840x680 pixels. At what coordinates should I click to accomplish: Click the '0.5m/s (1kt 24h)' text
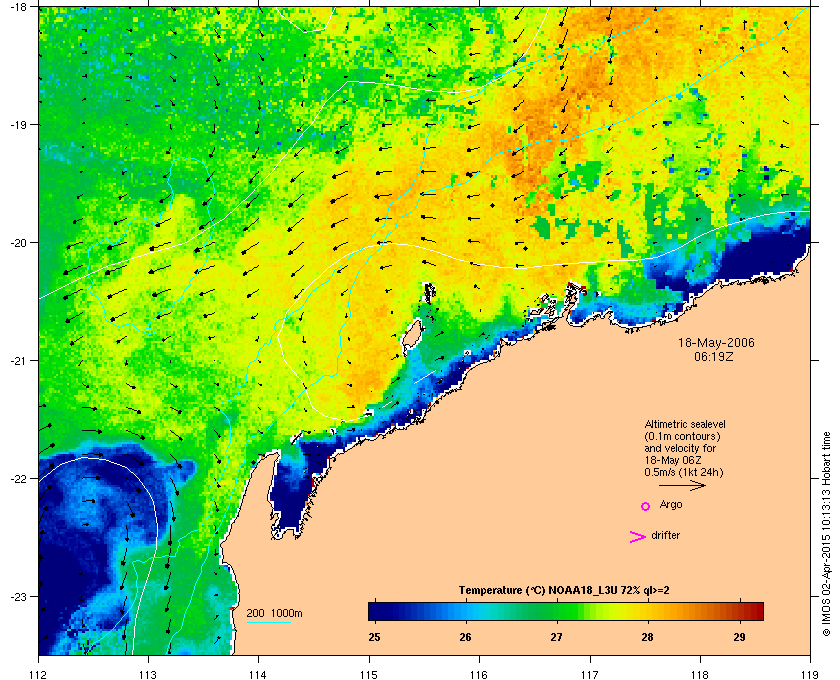coord(684,473)
